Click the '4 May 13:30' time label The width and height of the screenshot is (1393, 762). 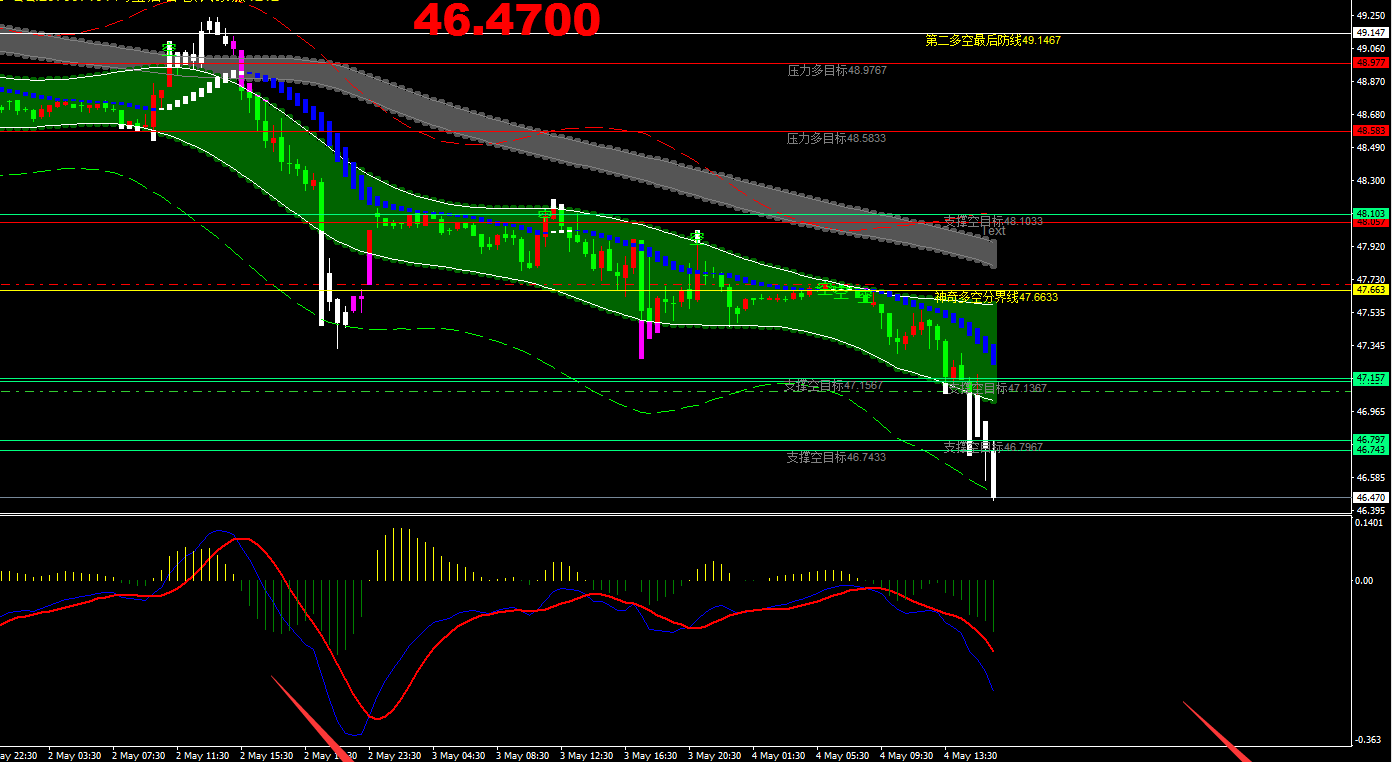coord(971,755)
